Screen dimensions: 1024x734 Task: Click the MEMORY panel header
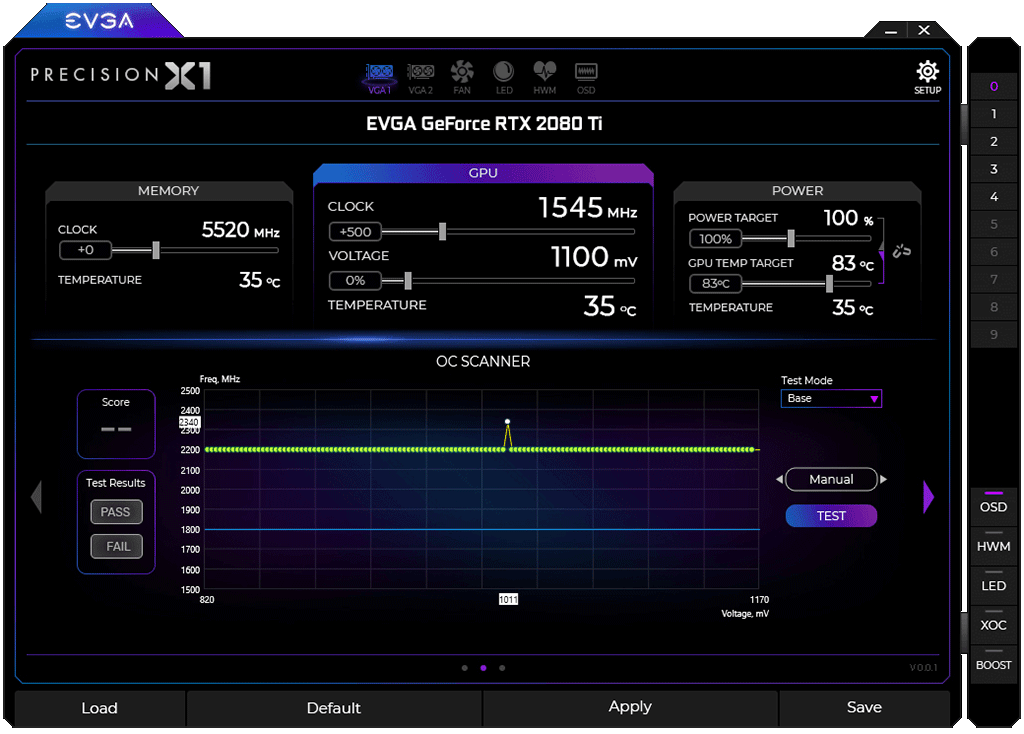coord(168,191)
